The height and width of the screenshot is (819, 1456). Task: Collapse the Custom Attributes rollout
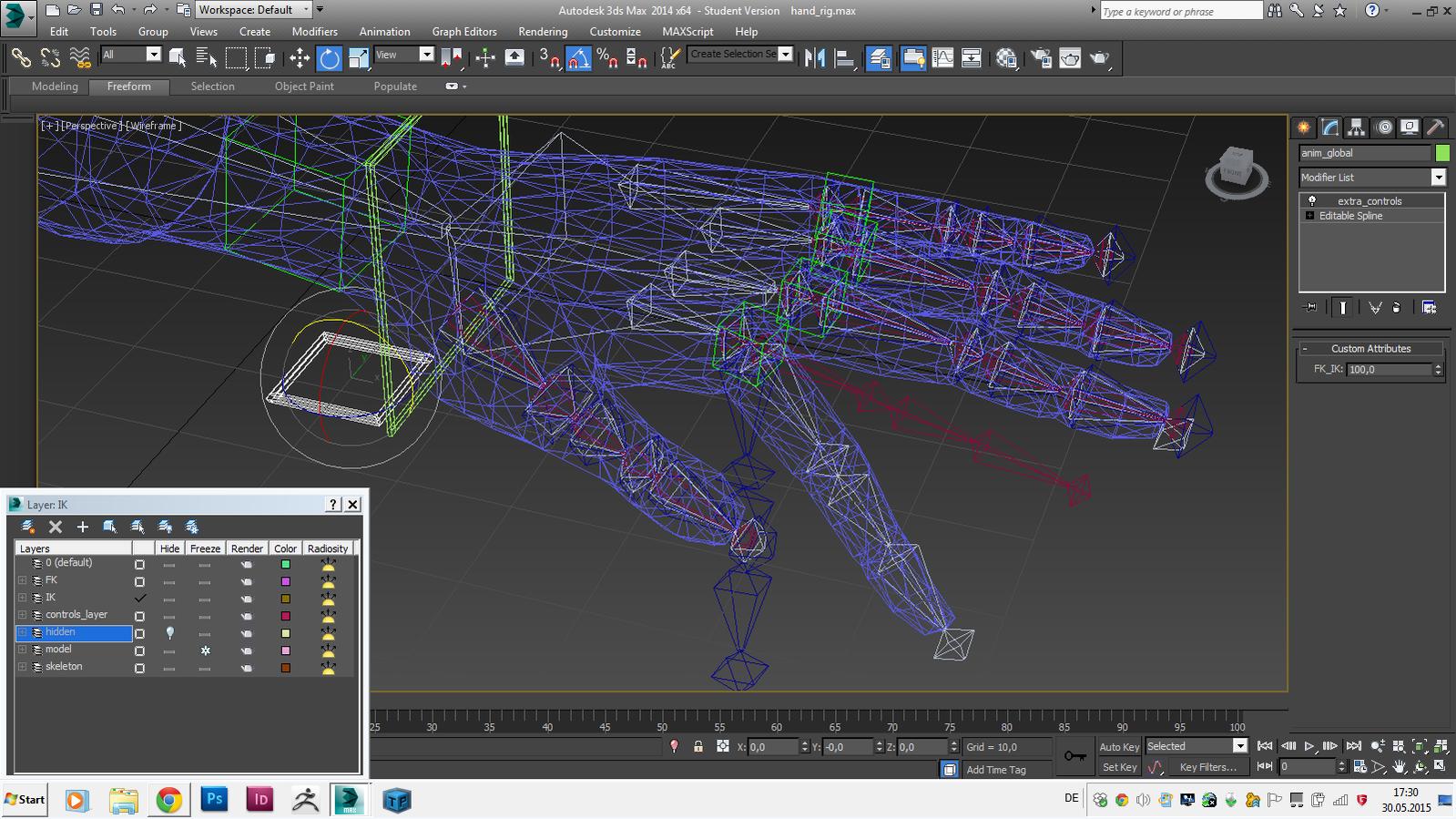click(1305, 348)
